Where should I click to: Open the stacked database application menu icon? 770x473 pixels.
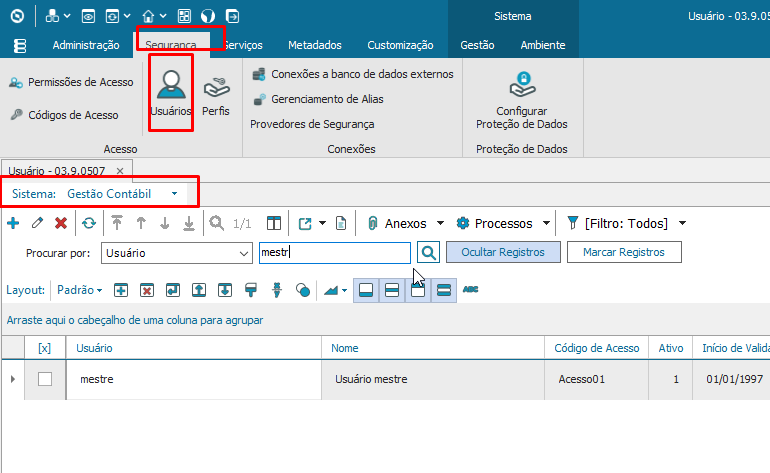coord(20,46)
